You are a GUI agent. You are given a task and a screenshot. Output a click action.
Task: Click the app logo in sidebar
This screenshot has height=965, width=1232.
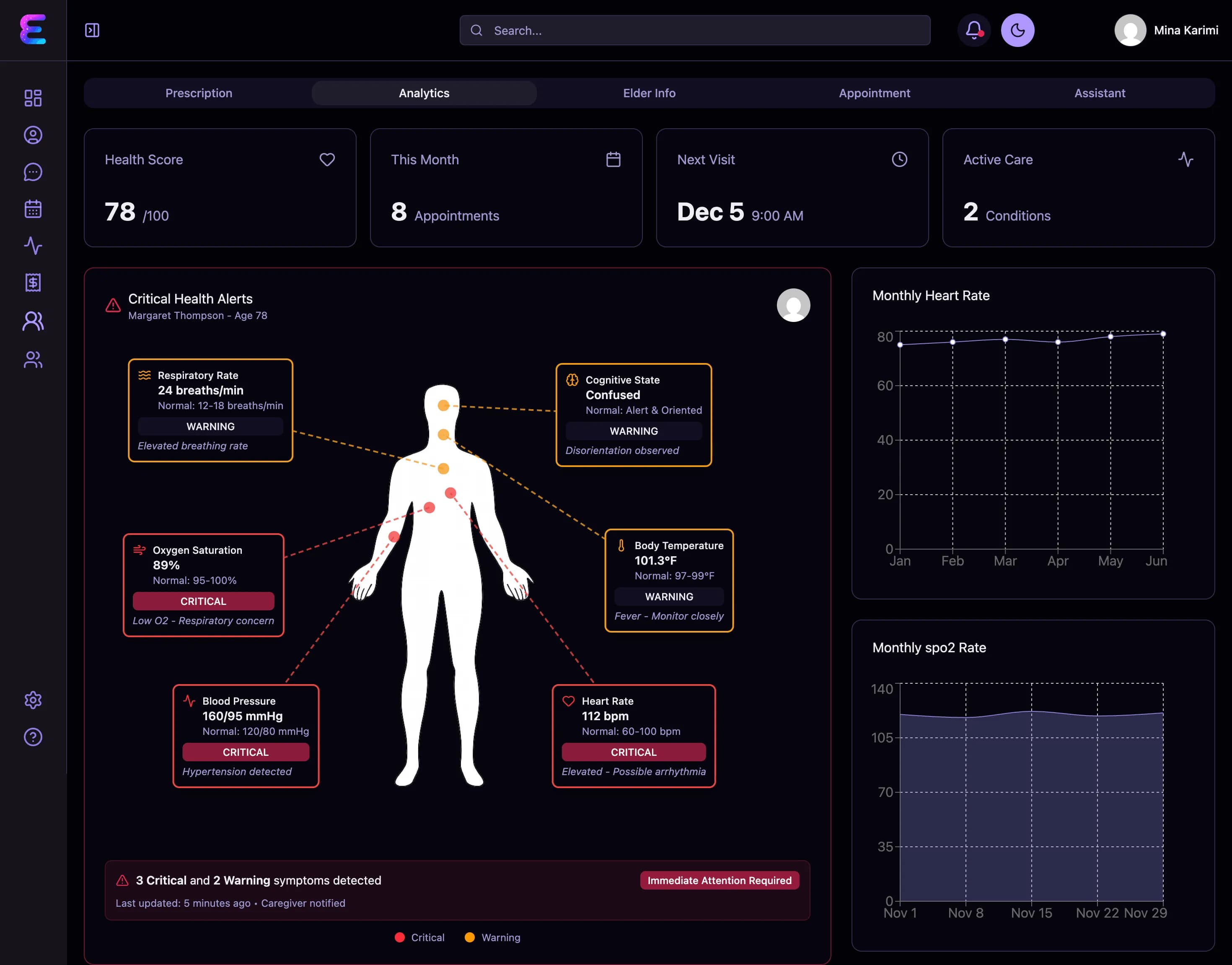click(33, 29)
